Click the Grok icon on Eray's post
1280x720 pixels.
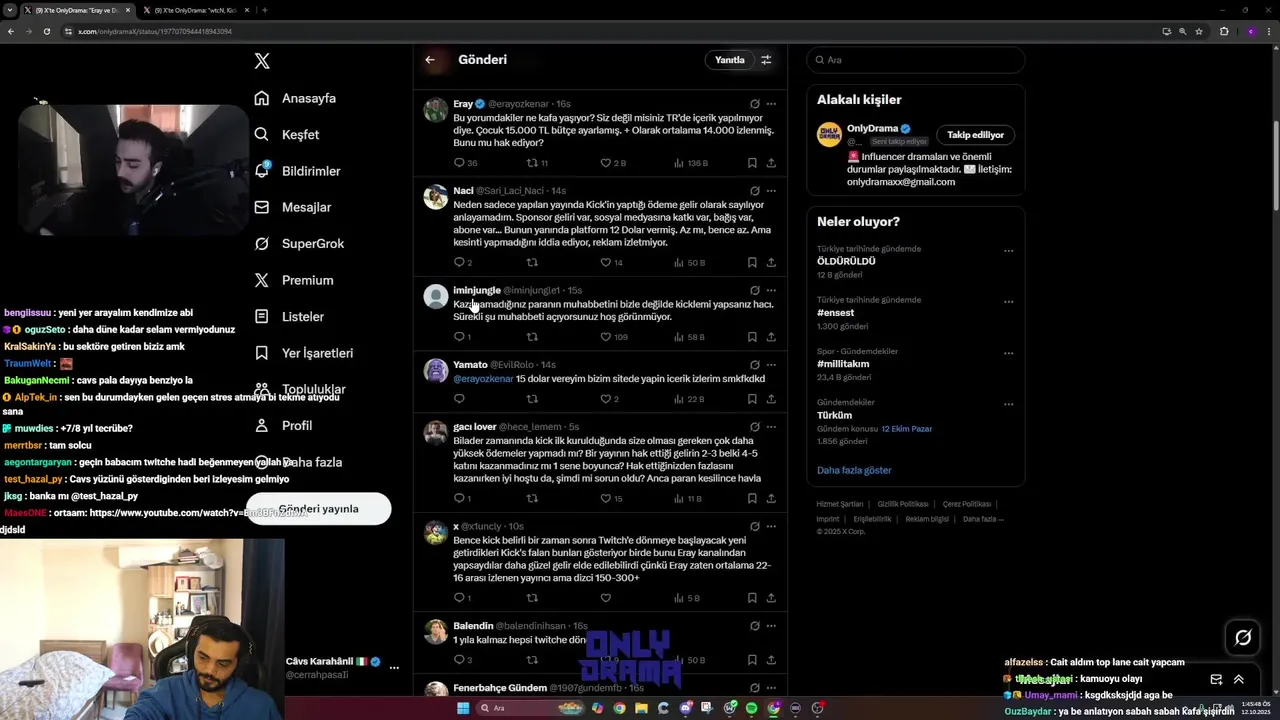tap(755, 104)
